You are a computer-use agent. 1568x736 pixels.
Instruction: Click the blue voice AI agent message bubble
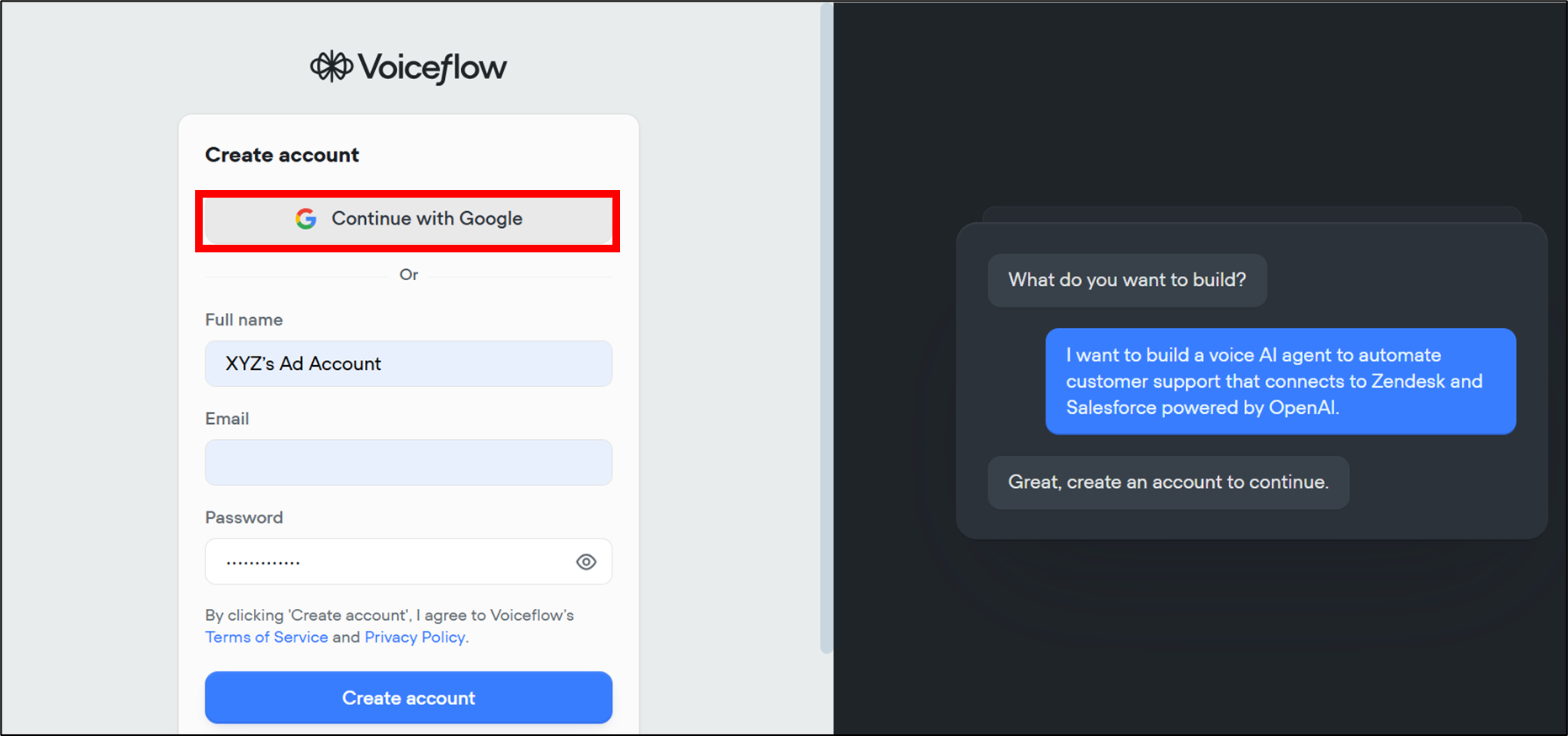[x=1279, y=381]
